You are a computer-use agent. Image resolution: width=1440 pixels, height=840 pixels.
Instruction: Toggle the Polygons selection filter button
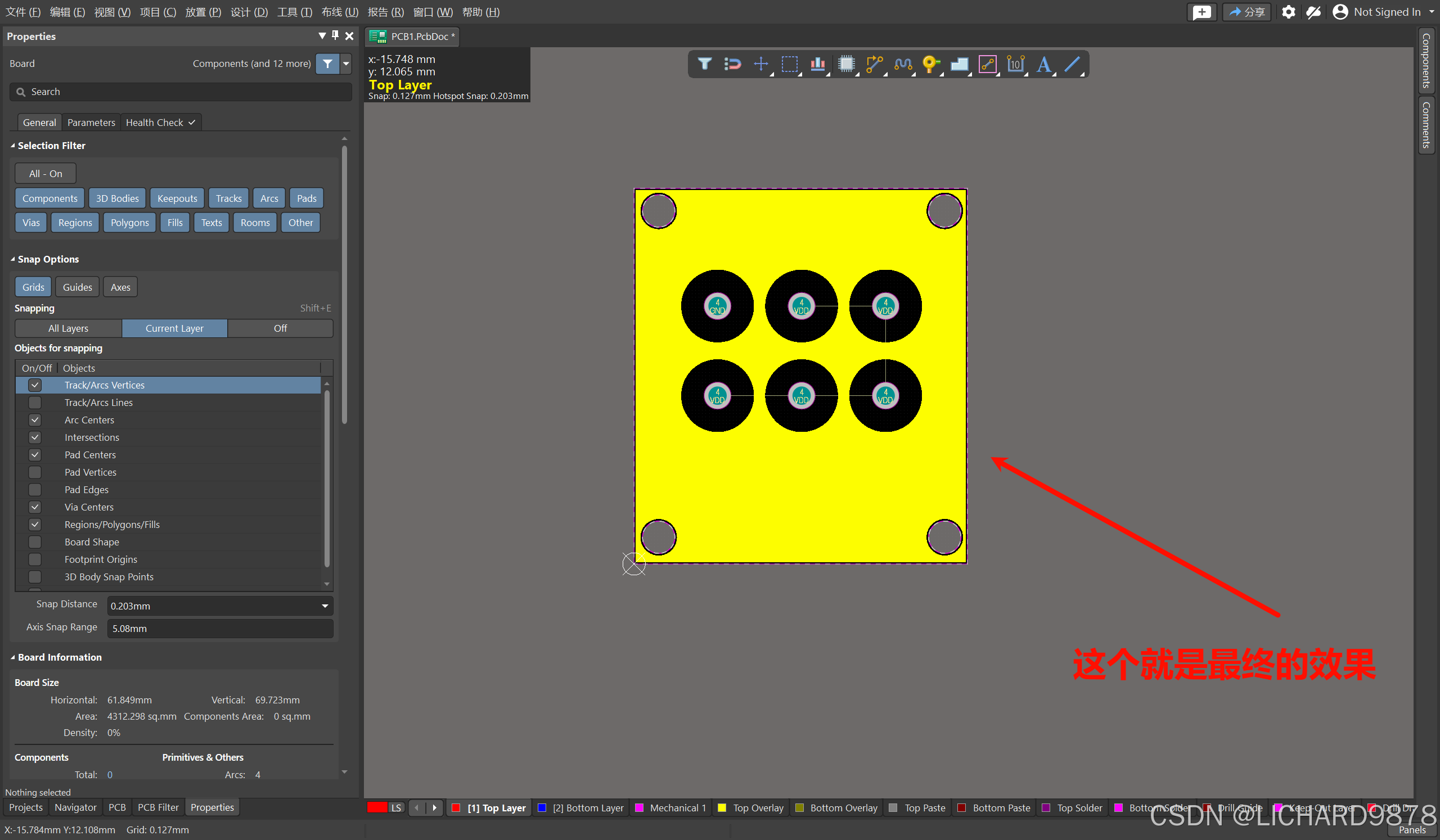[x=129, y=223]
